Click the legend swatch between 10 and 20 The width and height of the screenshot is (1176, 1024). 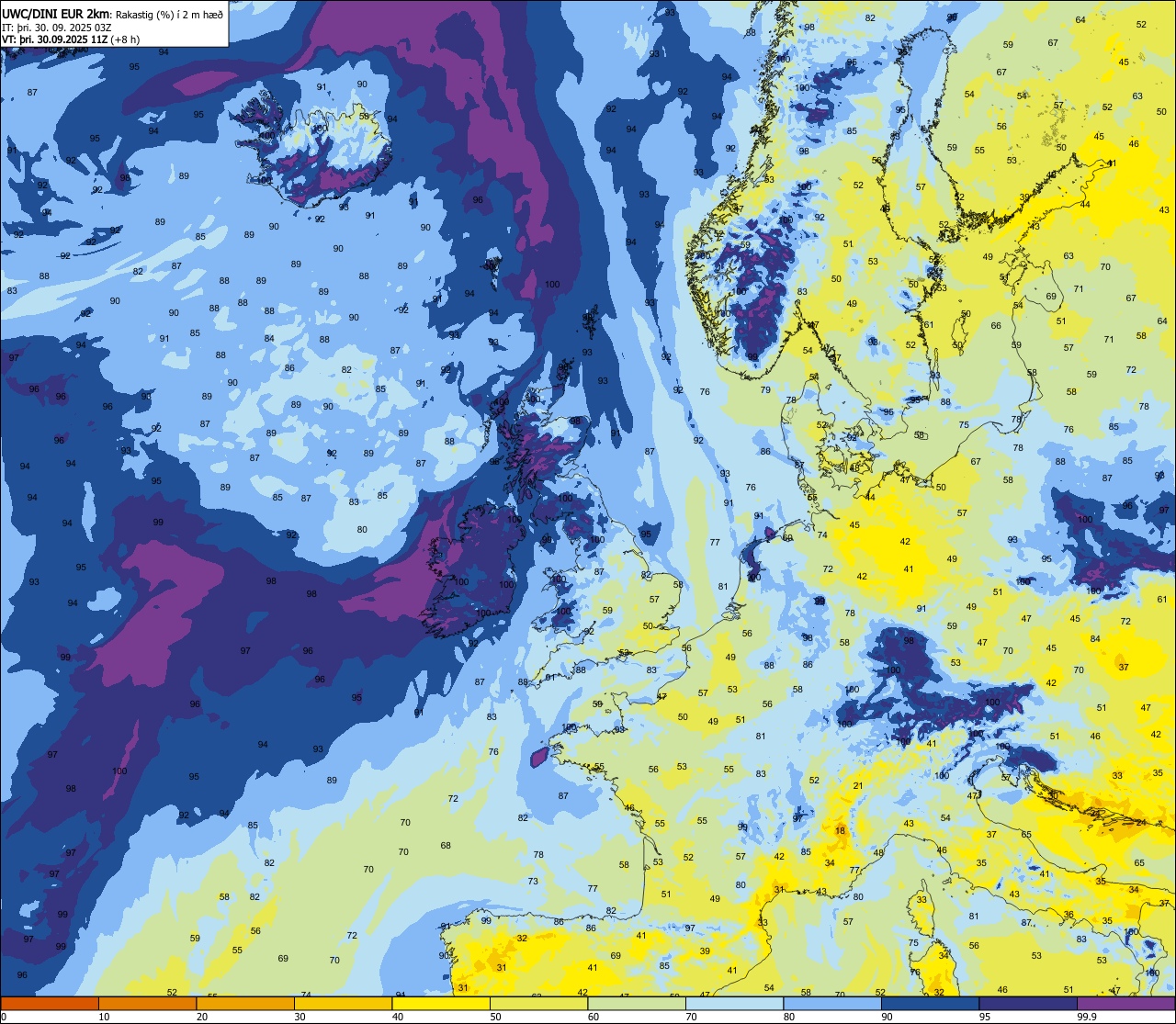pos(147,1003)
